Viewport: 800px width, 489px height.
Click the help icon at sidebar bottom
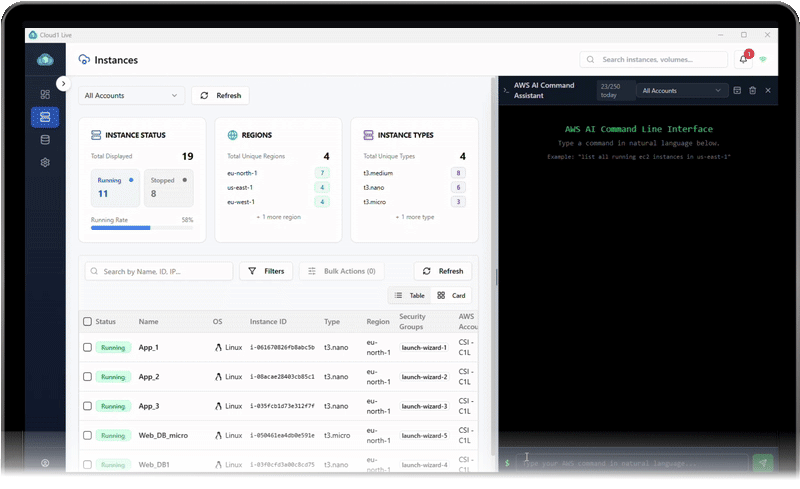(x=45, y=462)
